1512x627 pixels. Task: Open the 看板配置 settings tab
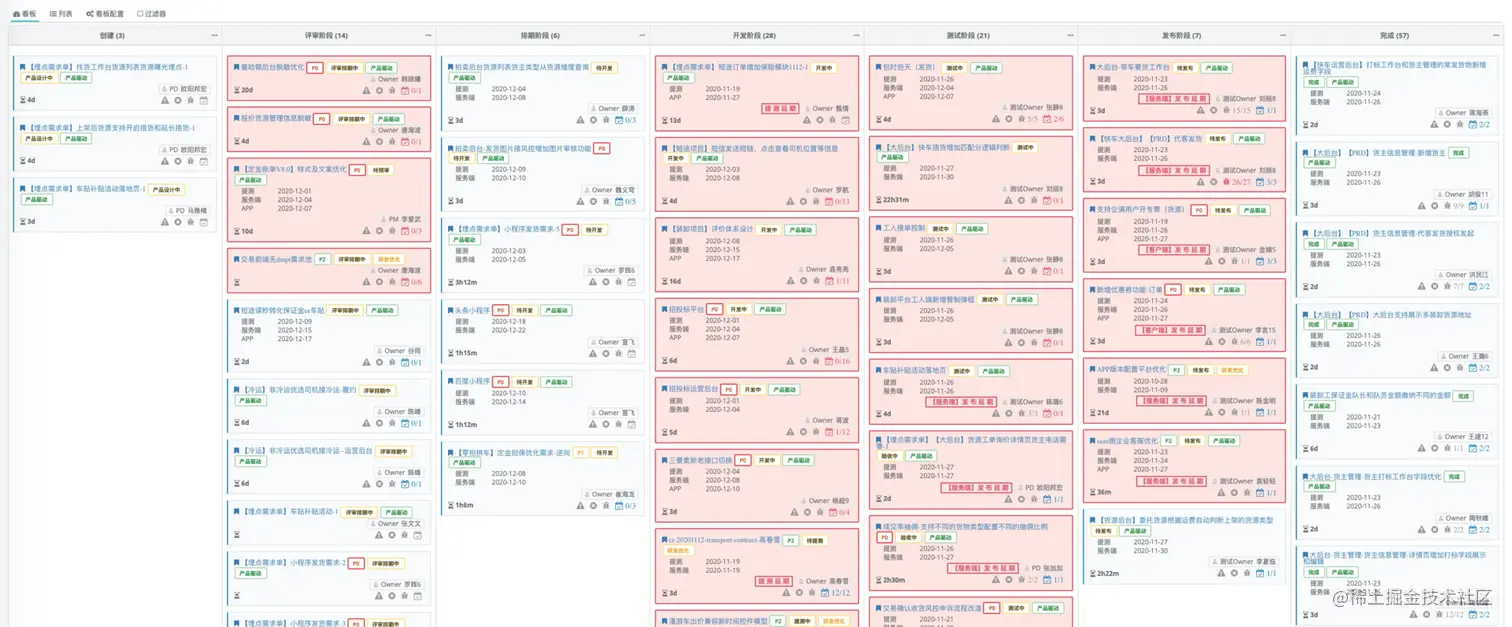pyautogui.click(x=105, y=14)
